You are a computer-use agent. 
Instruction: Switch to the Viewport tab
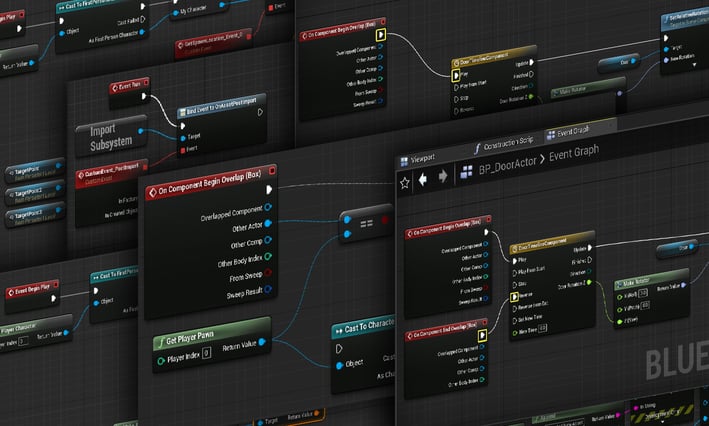[x=417, y=159]
